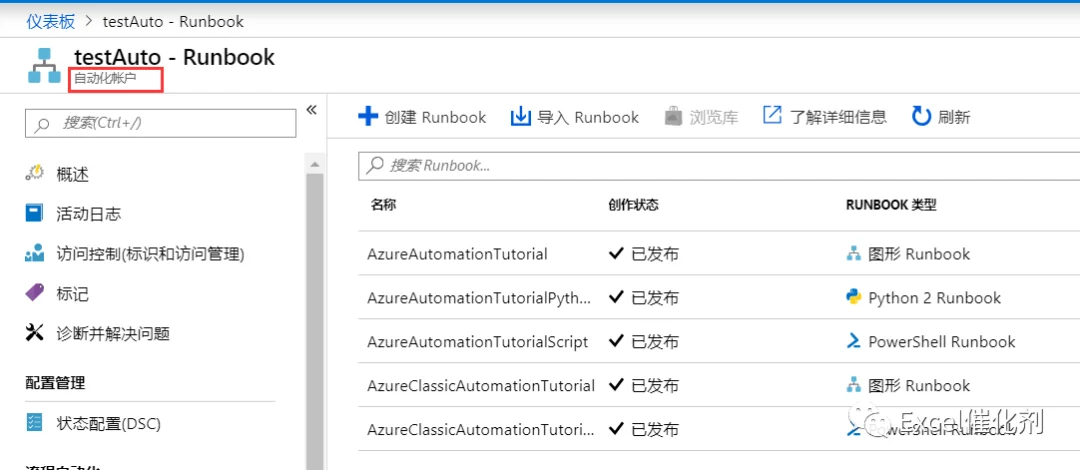This screenshot has width=1080, height=470.
Task: Open 概述 in the sidebar menu
Action: point(72,174)
